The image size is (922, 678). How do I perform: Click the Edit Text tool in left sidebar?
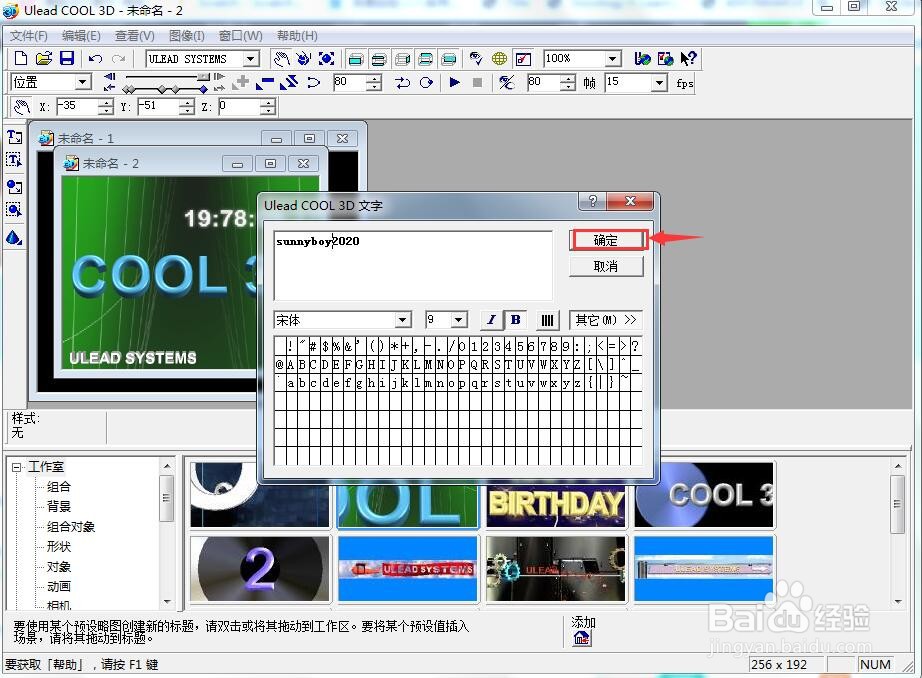point(14,160)
